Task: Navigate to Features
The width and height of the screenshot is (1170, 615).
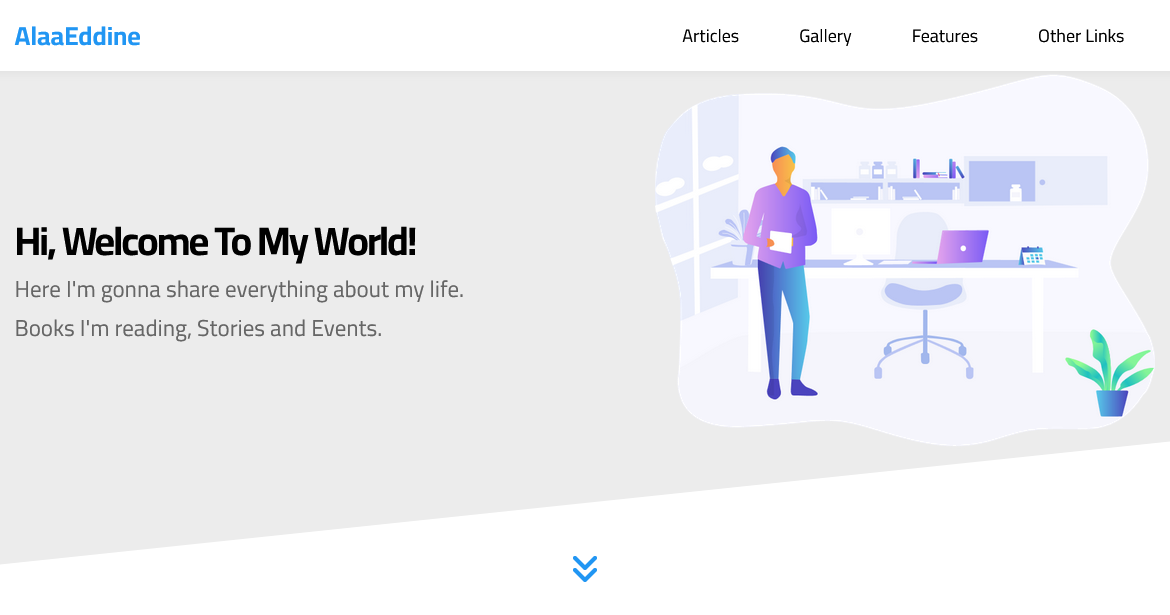Action: 944,36
